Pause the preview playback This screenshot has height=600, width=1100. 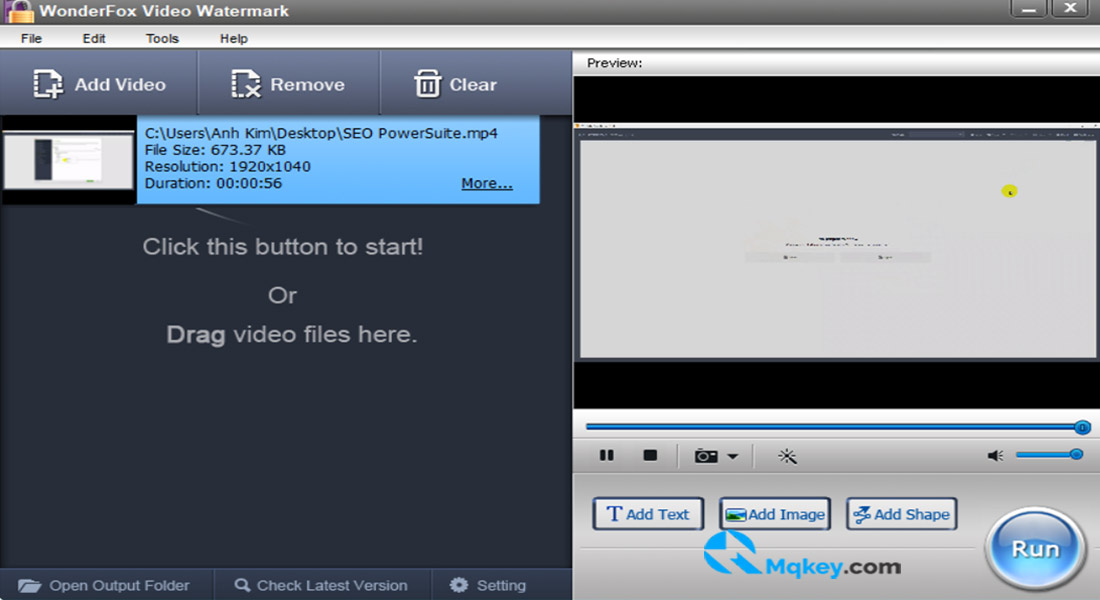coord(607,455)
